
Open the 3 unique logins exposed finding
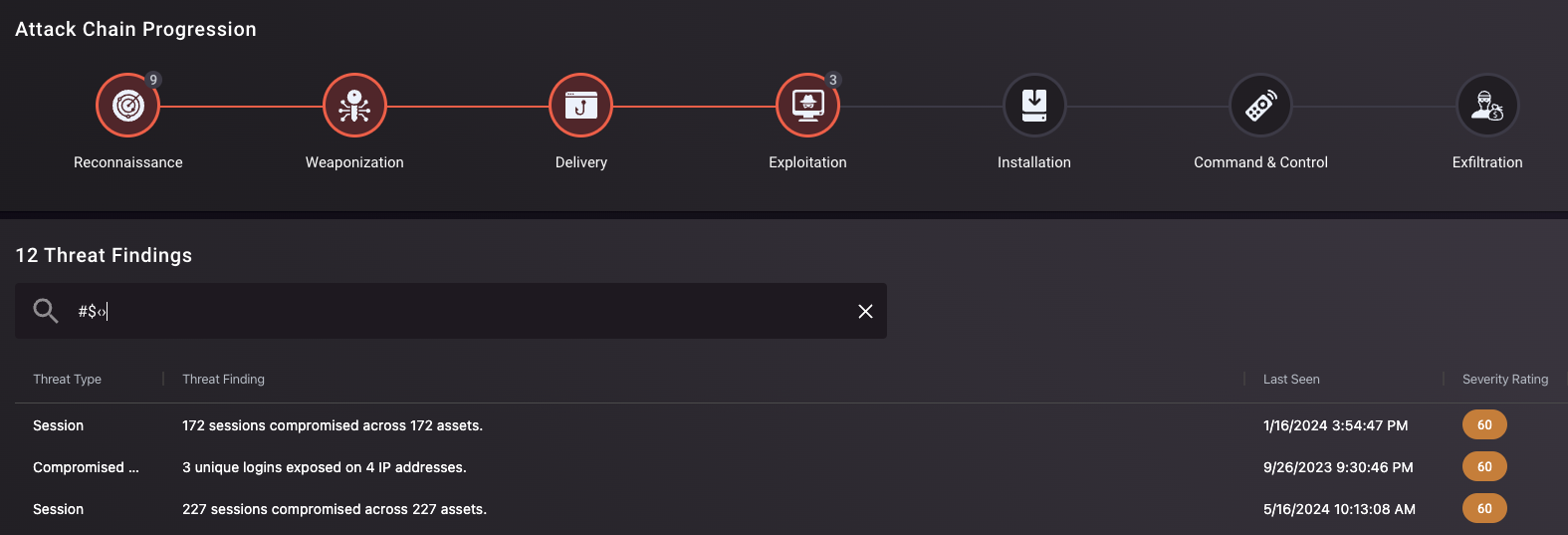(x=324, y=467)
